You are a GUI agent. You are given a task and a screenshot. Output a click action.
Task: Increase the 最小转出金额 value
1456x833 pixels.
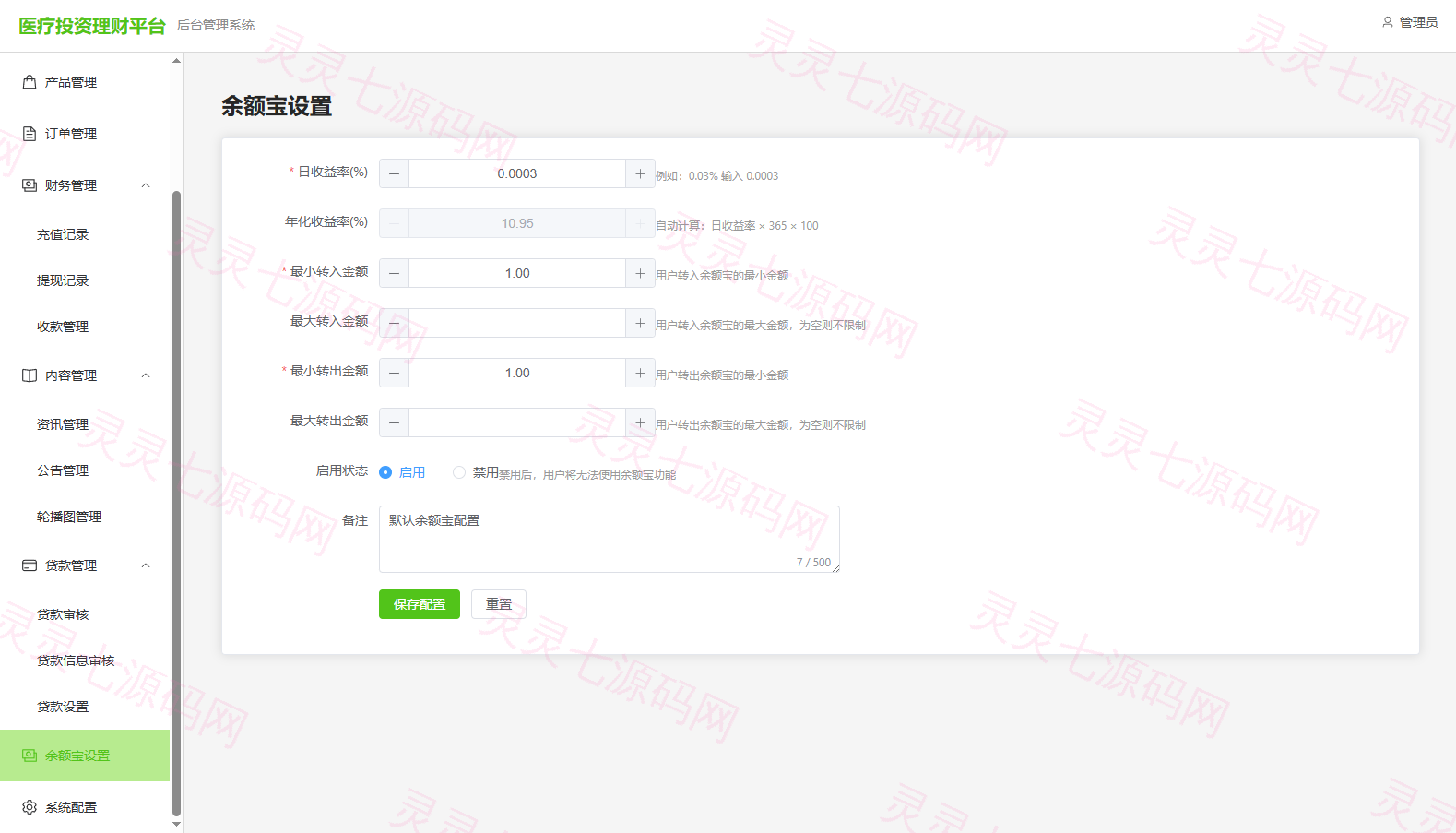point(640,373)
